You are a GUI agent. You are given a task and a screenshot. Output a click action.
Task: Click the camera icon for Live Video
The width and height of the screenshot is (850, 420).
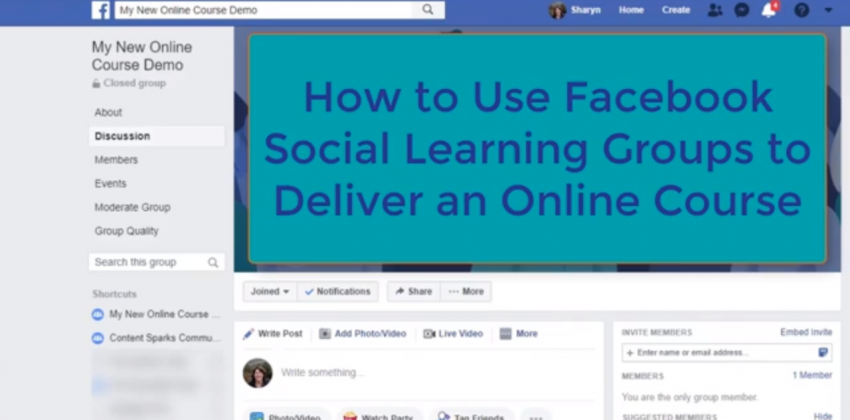click(x=429, y=334)
